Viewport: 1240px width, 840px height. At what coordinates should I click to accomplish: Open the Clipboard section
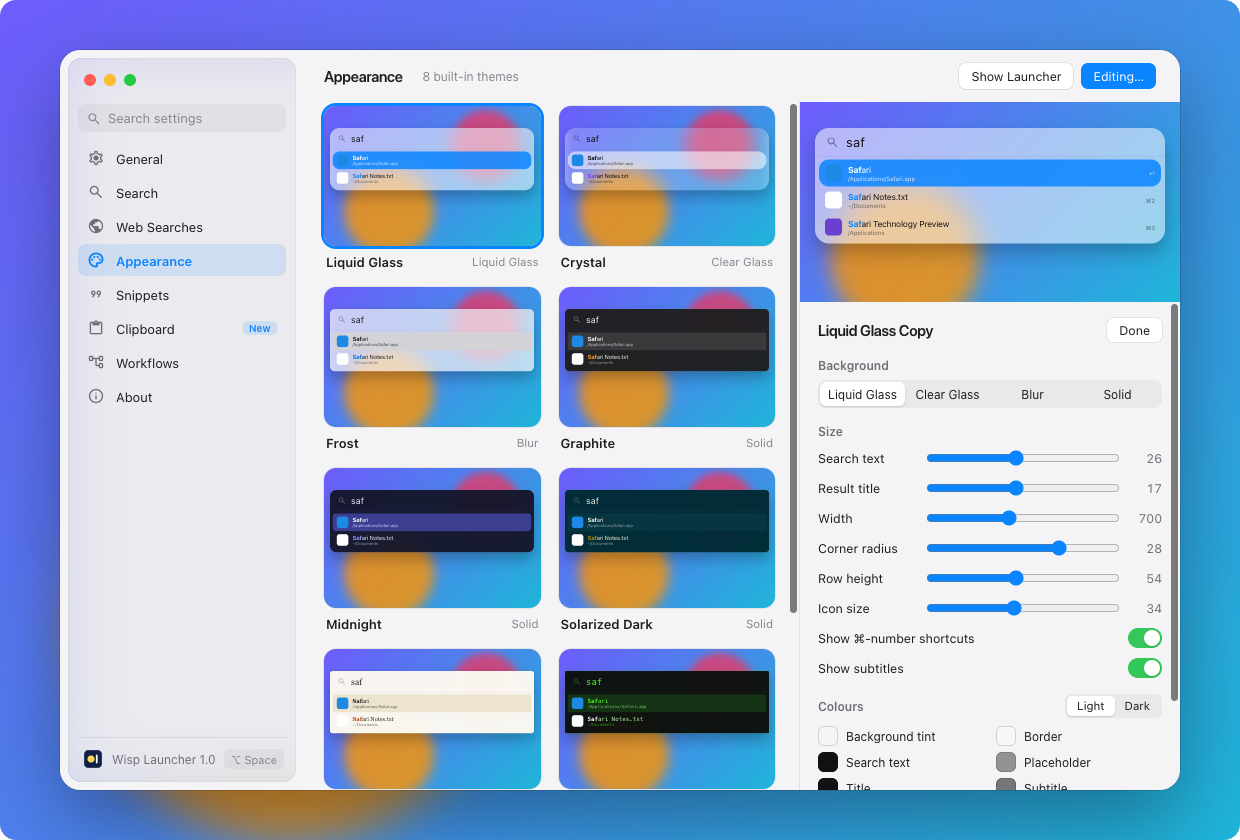(x=182, y=329)
